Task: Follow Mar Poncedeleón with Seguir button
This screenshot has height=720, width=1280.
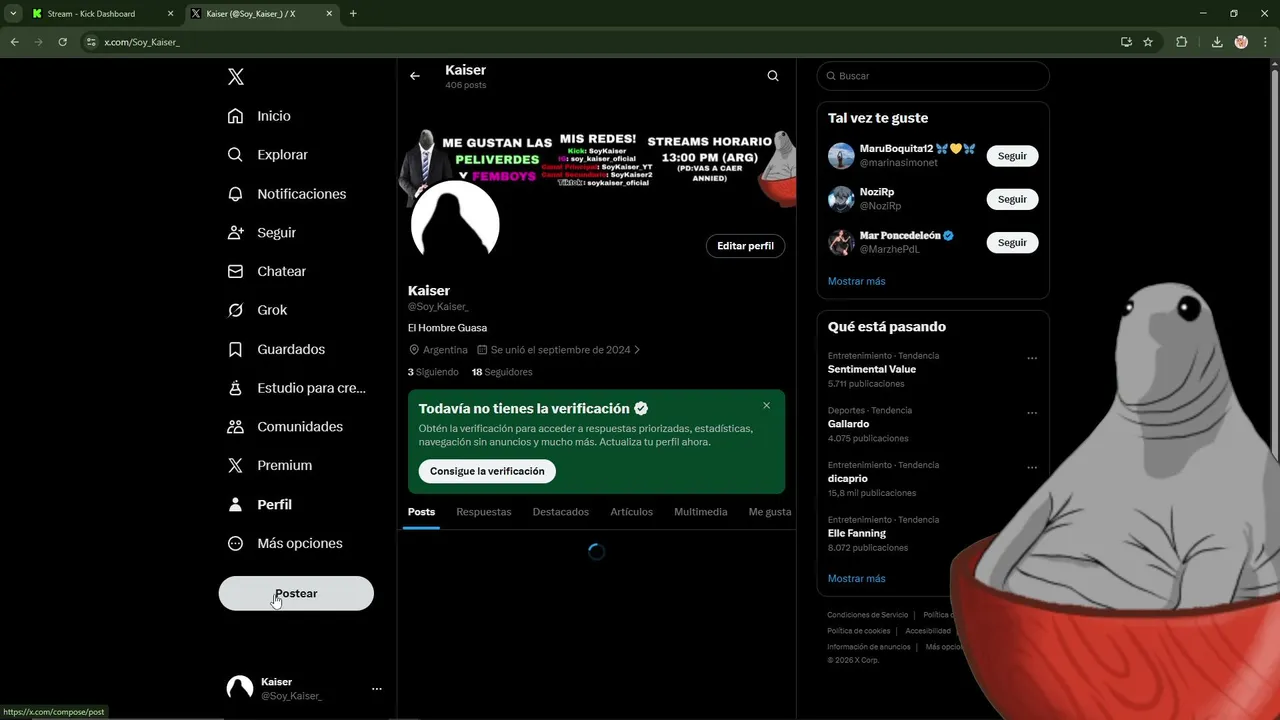Action: coord(1012,242)
